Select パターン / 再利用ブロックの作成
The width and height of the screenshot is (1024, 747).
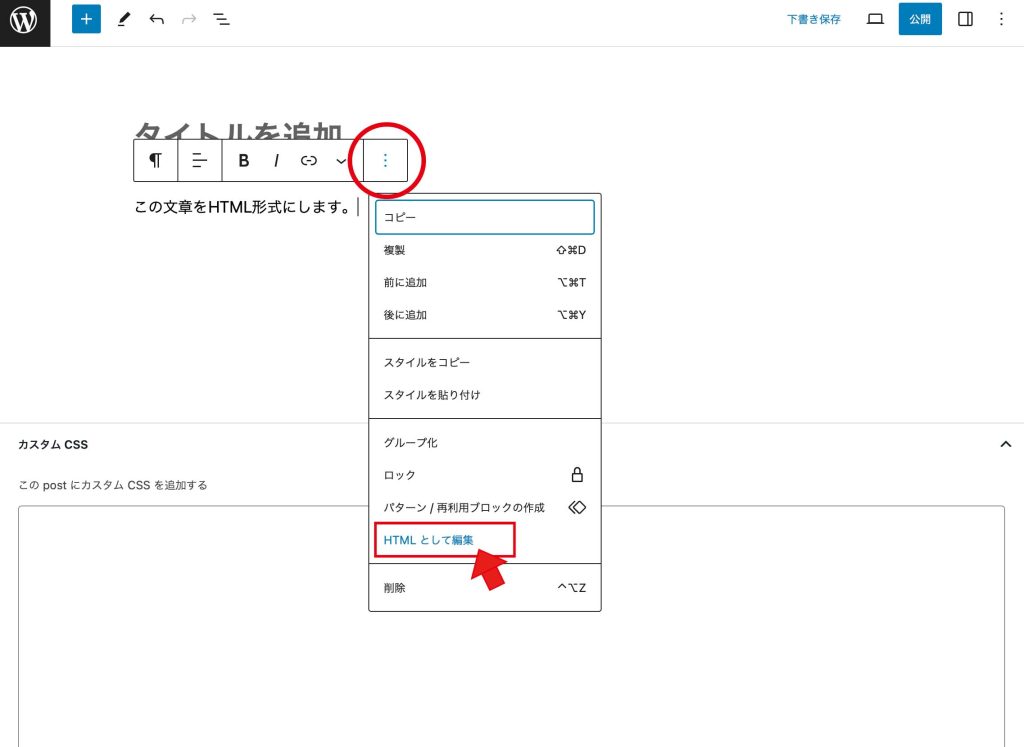[x=485, y=507]
